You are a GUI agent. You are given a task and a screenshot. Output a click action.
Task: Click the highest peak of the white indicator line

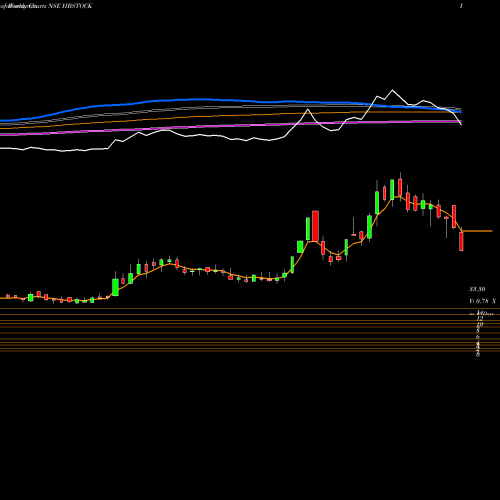click(392, 90)
